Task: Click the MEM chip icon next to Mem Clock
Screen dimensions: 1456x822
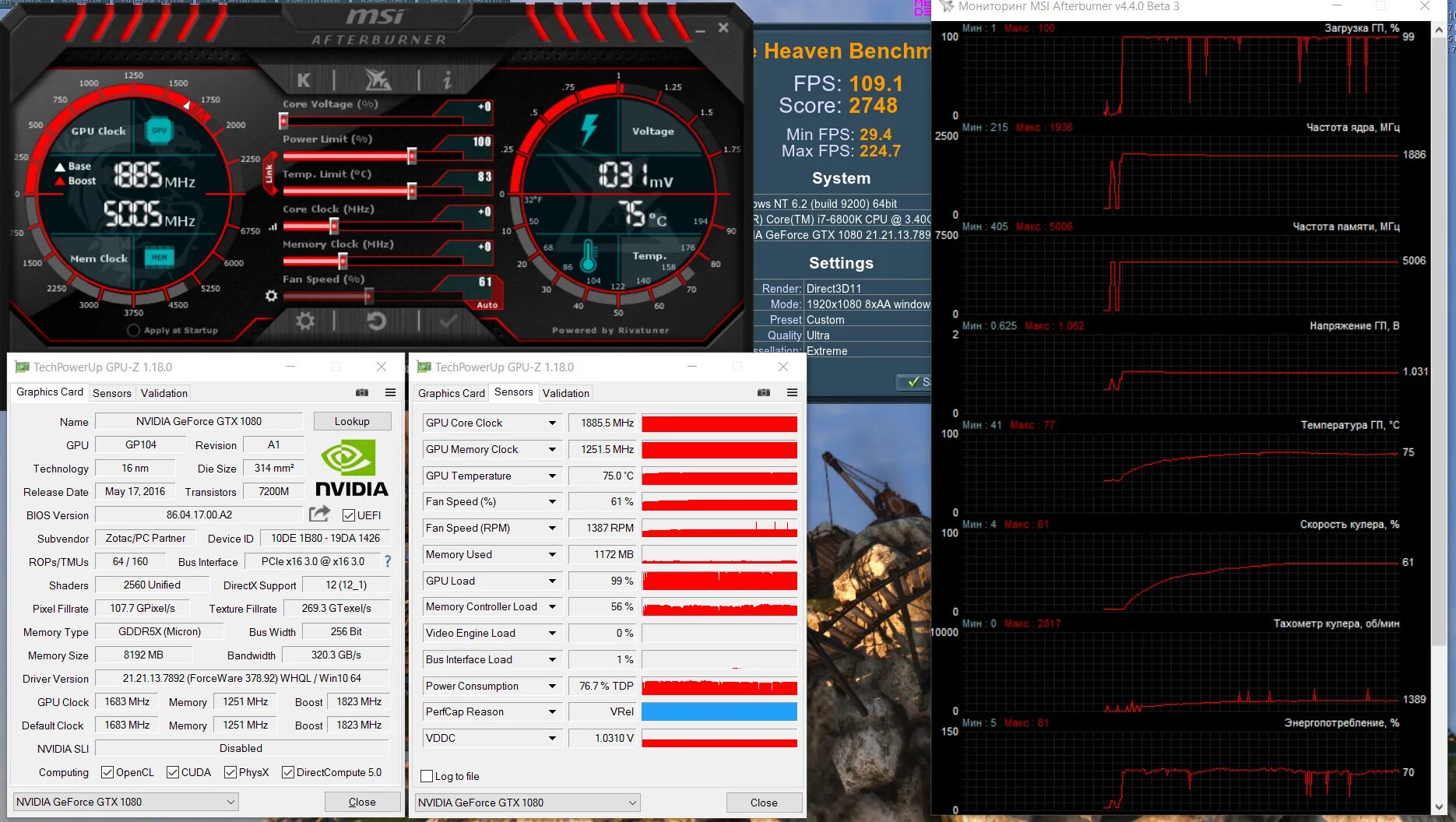Action: pyautogui.click(x=159, y=258)
